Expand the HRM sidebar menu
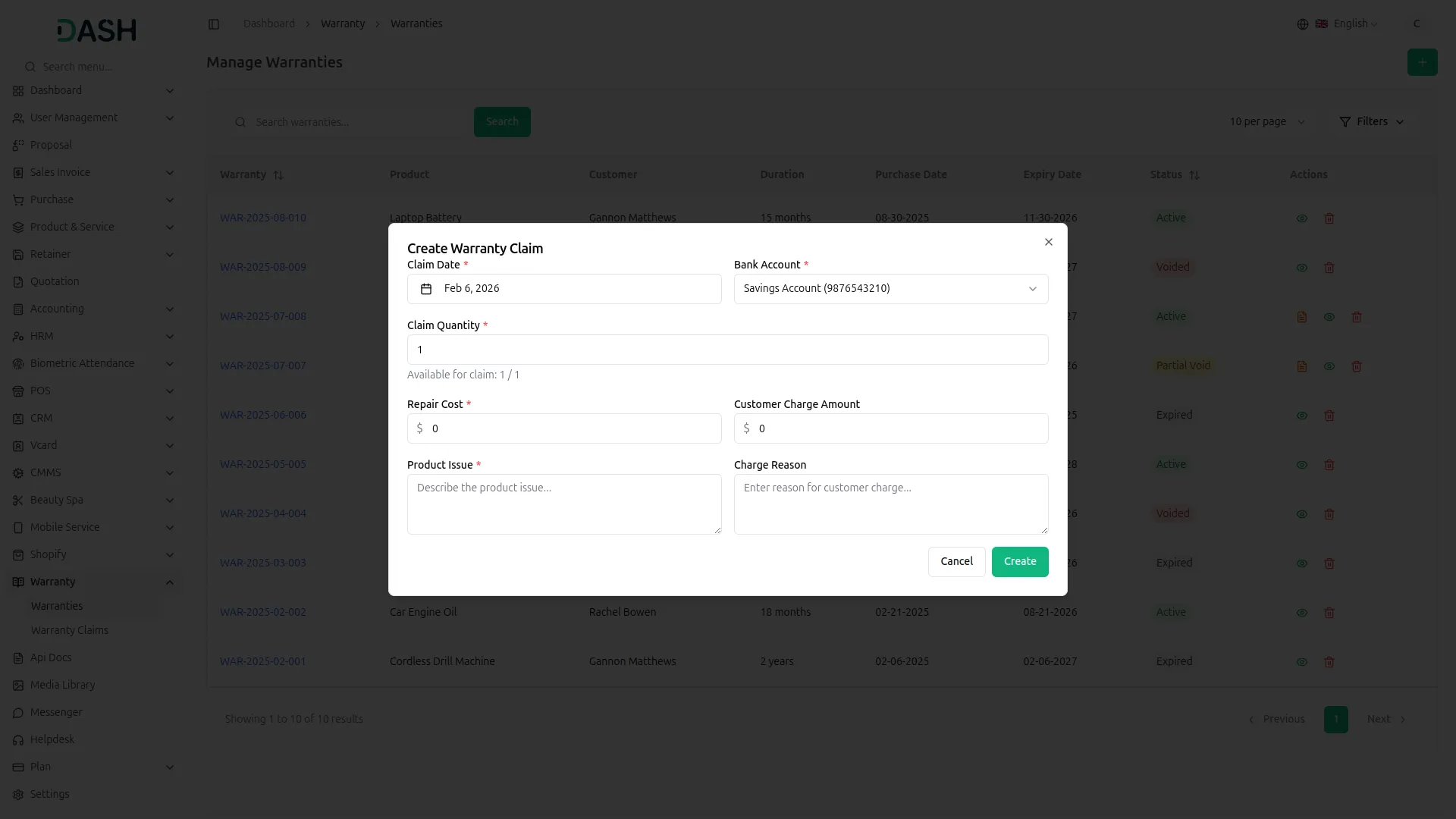The image size is (1456, 819). pyautogui.click(x=93, y=336)
